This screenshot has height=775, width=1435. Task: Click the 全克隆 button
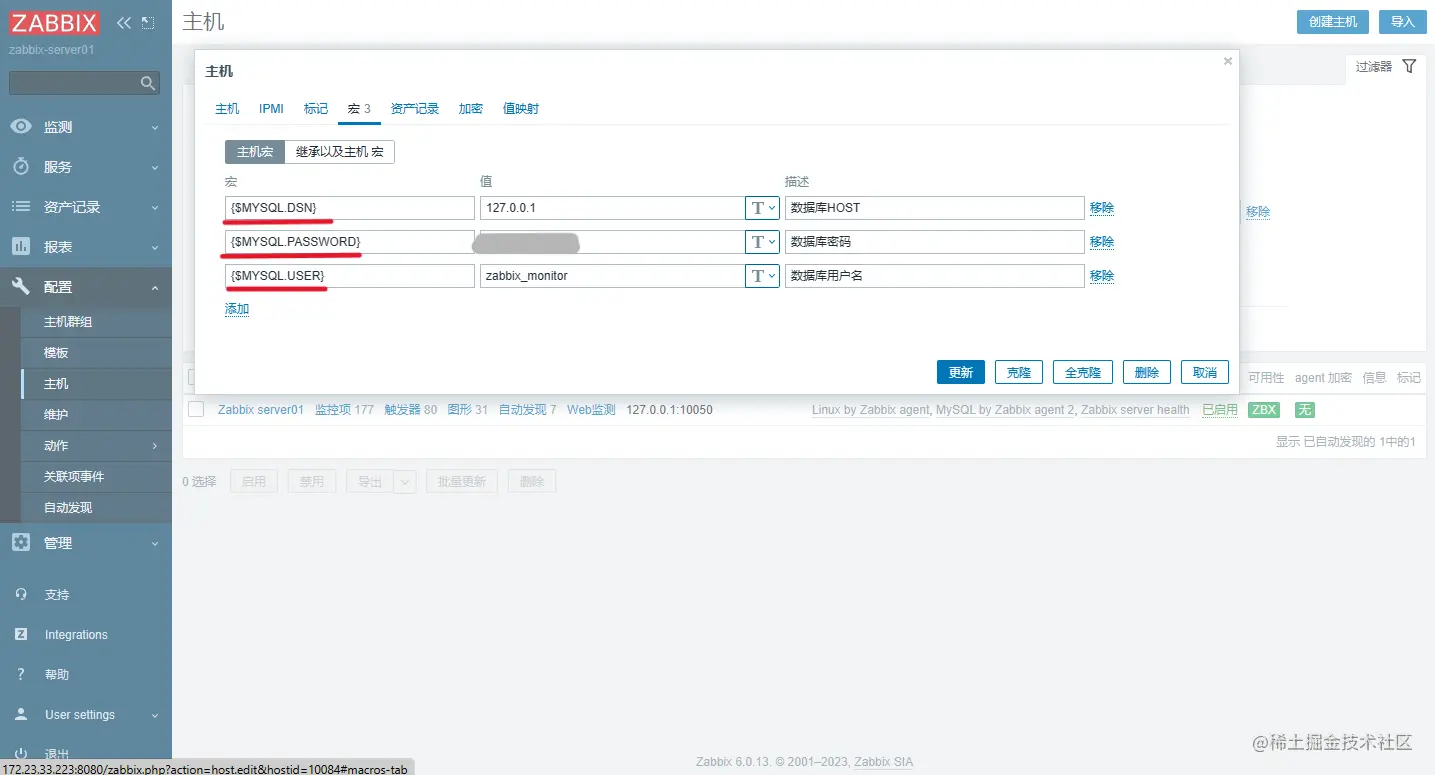pos(1083,372)
